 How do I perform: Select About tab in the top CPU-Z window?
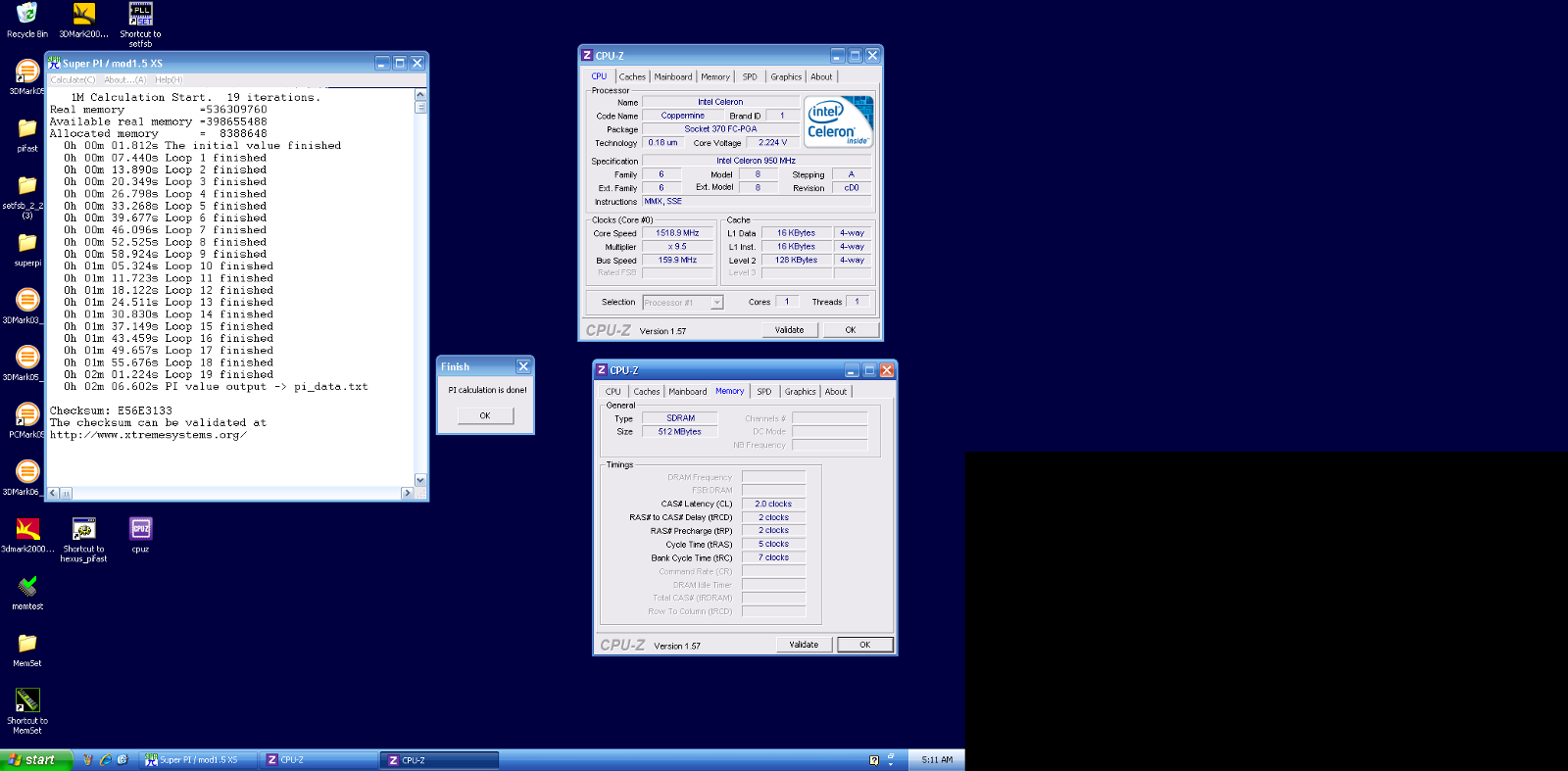(821, 76)
